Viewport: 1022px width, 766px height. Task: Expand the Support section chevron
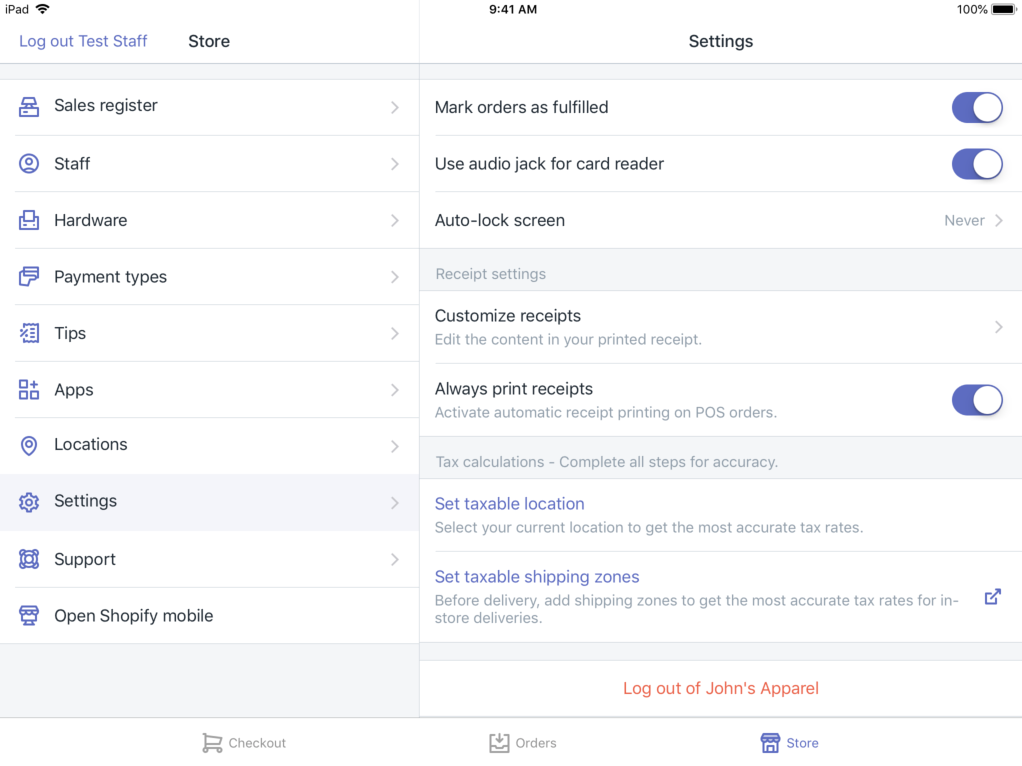click(x=395, y=559)
